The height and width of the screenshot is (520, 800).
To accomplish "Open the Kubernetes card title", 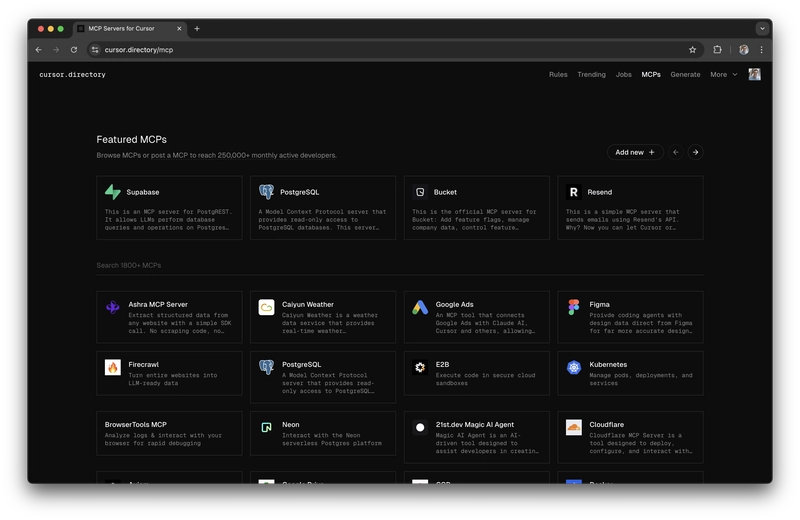I will click(x=608, y=364).
